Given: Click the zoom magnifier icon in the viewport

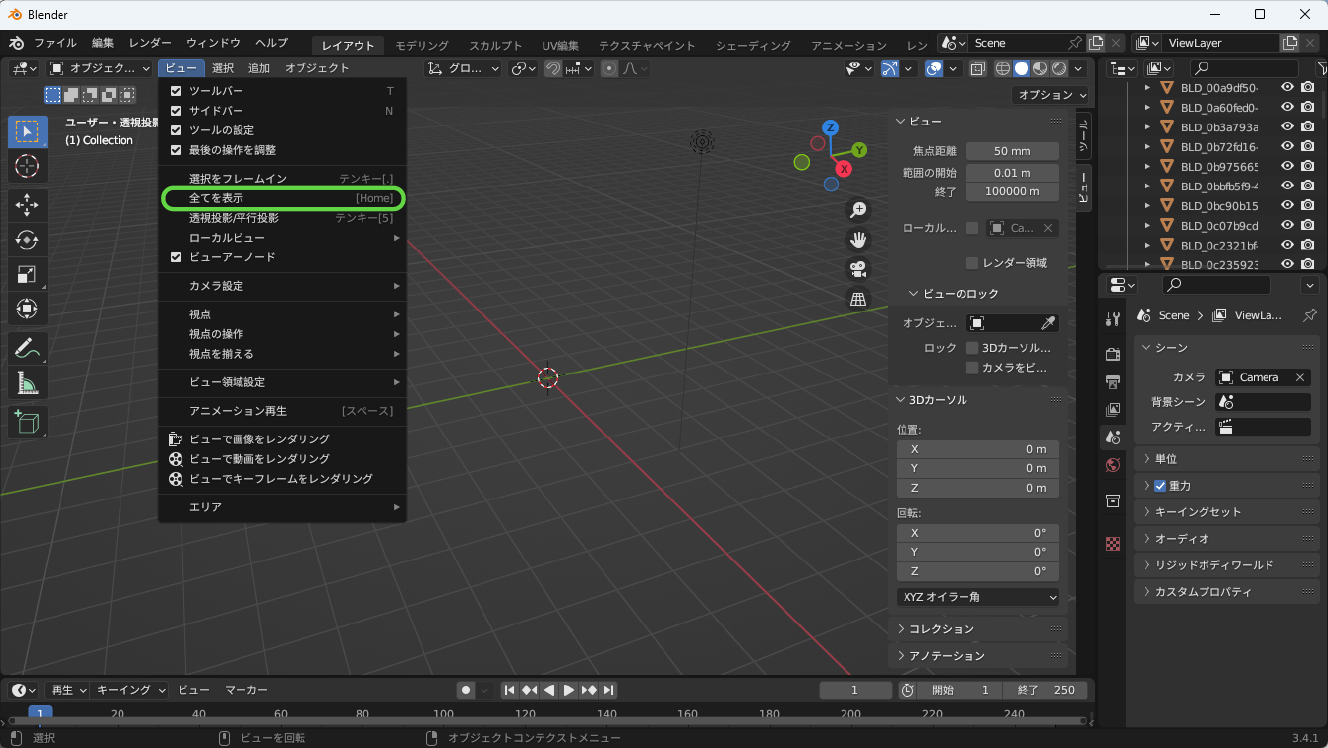Looking at the screenshot, I should [x=857, y=210].
